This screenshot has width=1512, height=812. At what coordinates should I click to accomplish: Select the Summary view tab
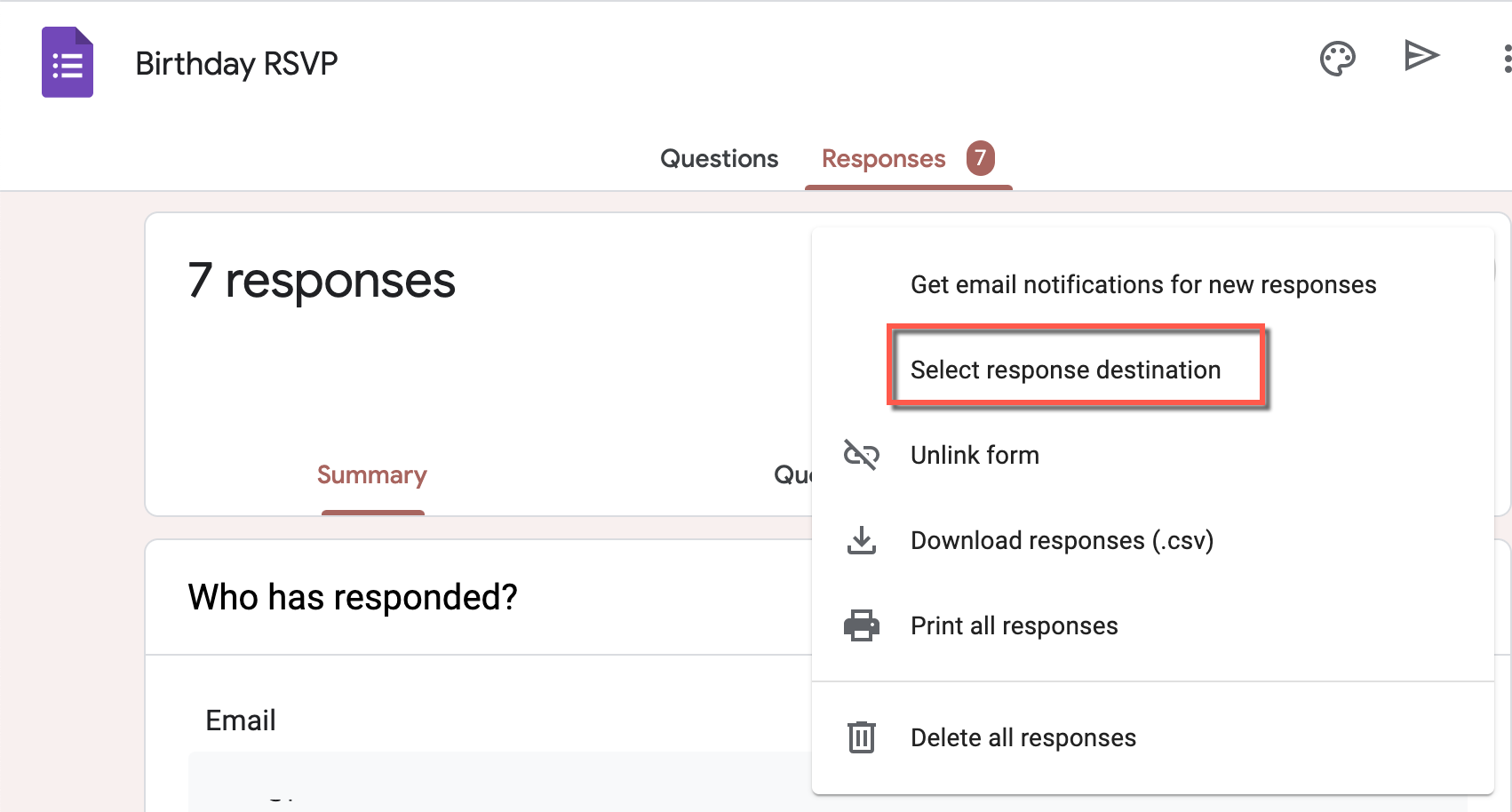(371, 475)
